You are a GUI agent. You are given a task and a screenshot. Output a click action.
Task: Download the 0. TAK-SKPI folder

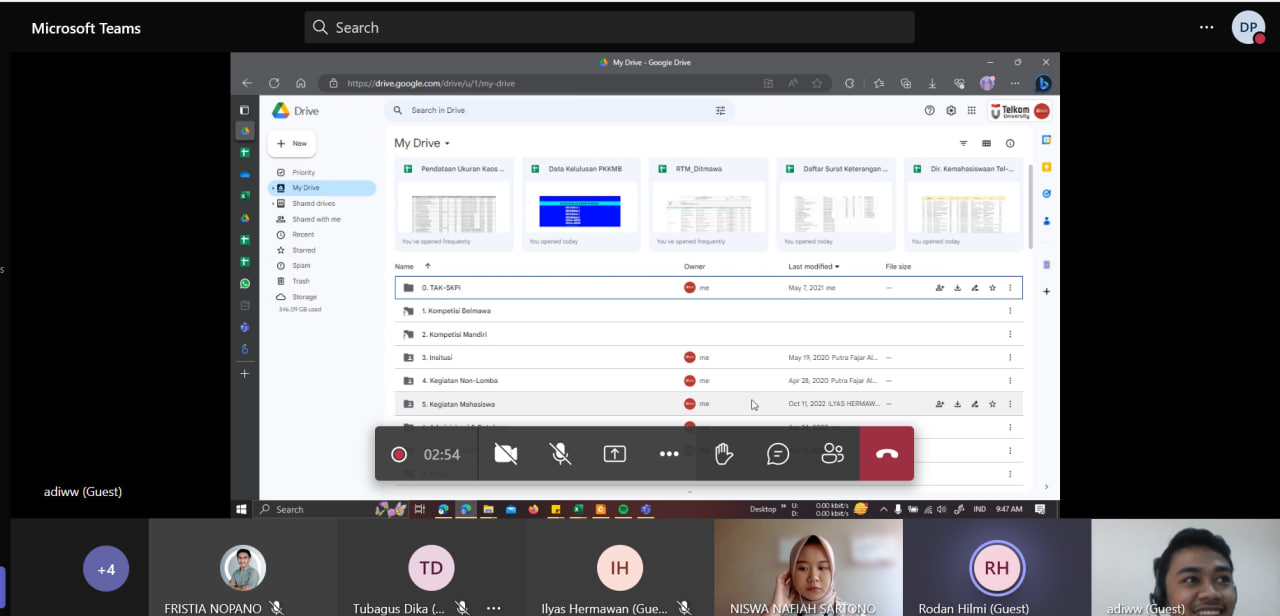(x=957, y=288)
